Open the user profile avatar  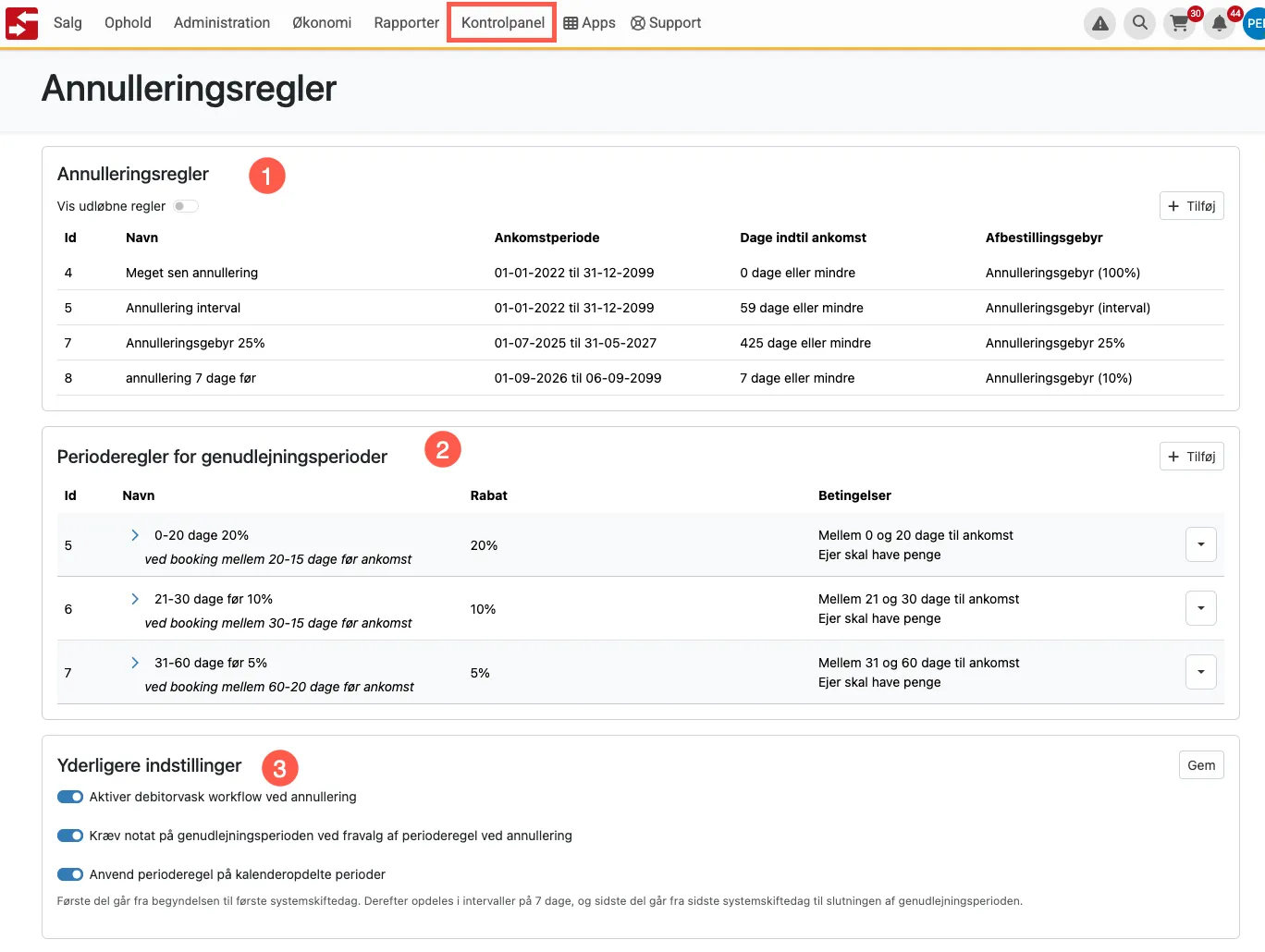[x=1255, y=23]
